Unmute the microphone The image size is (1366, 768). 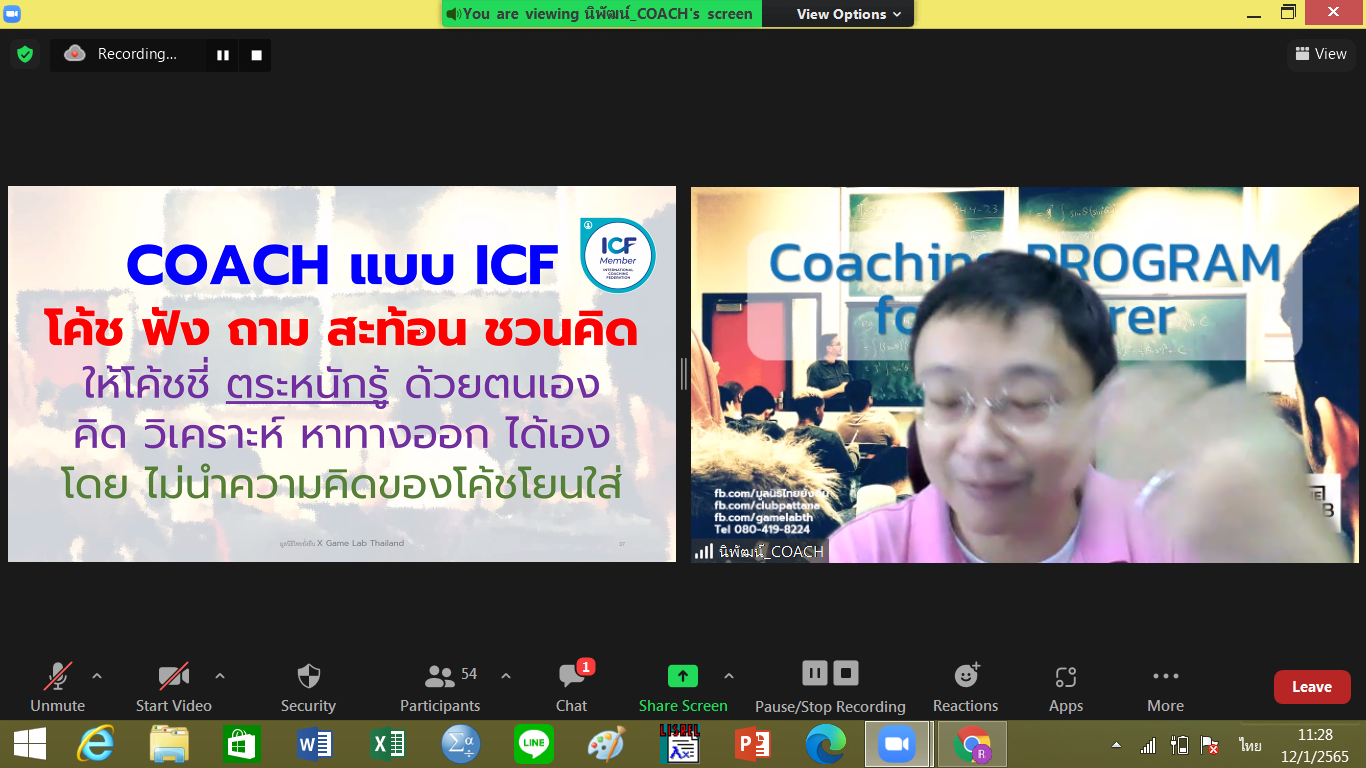(x=58, y=687)
